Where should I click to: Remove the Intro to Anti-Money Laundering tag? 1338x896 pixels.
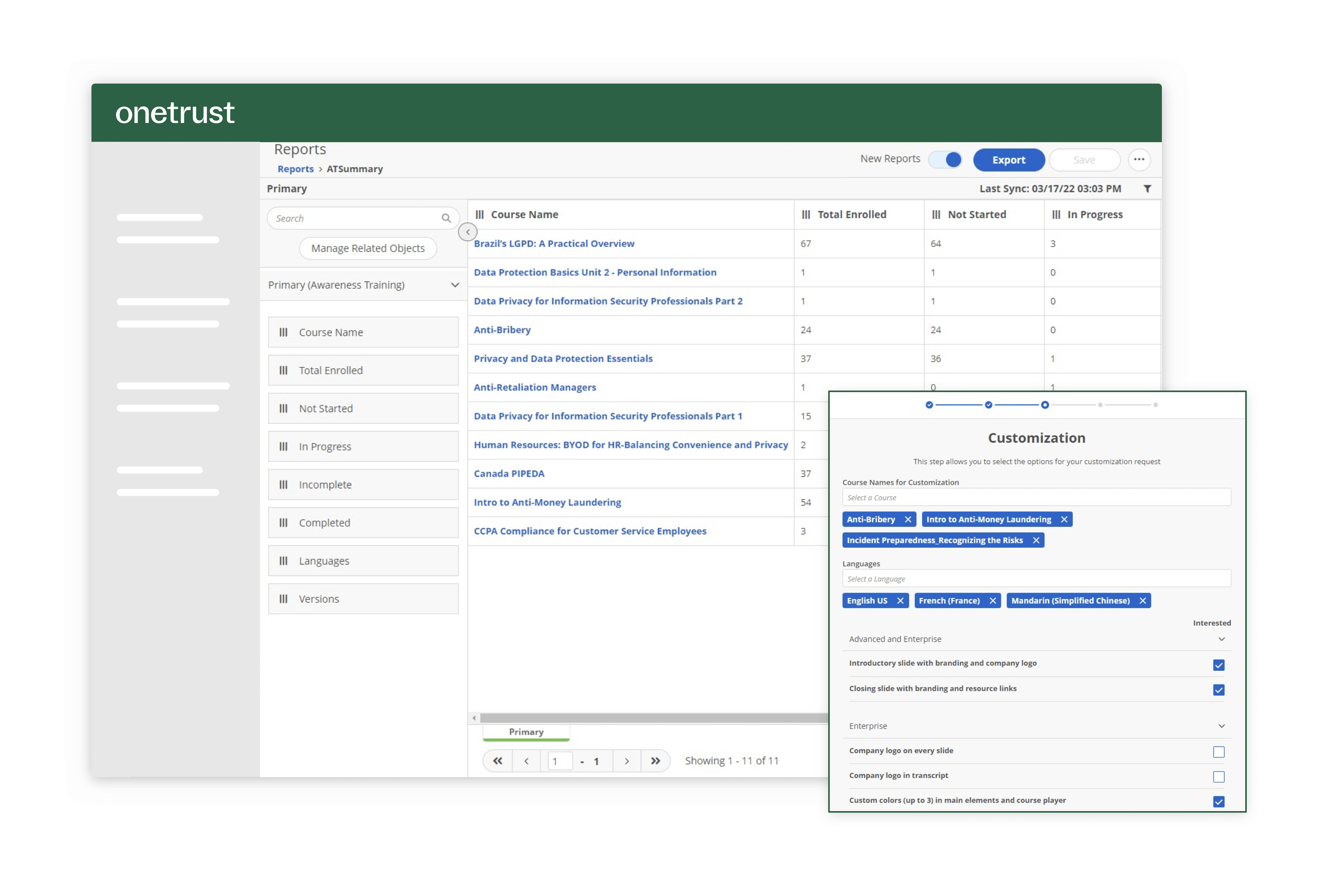pos(1064,519)
